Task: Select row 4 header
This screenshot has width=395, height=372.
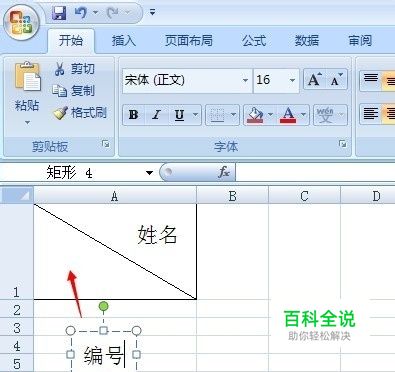Action: (16, 345)
